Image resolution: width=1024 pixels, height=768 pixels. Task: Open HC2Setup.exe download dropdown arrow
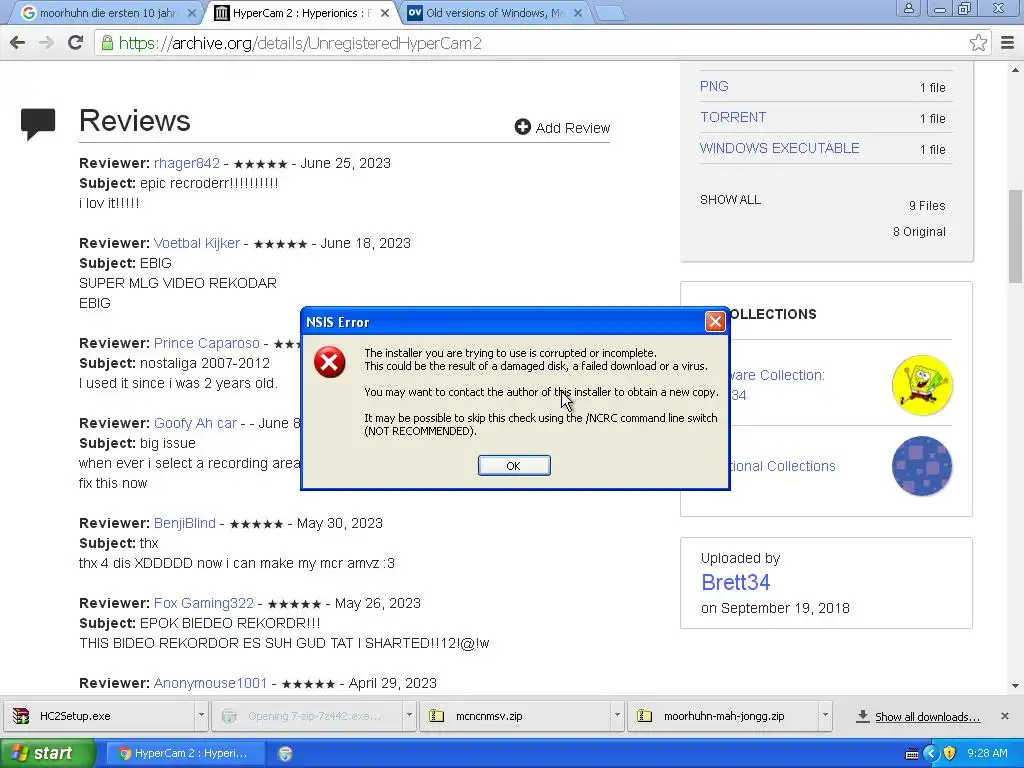point(201,716)
